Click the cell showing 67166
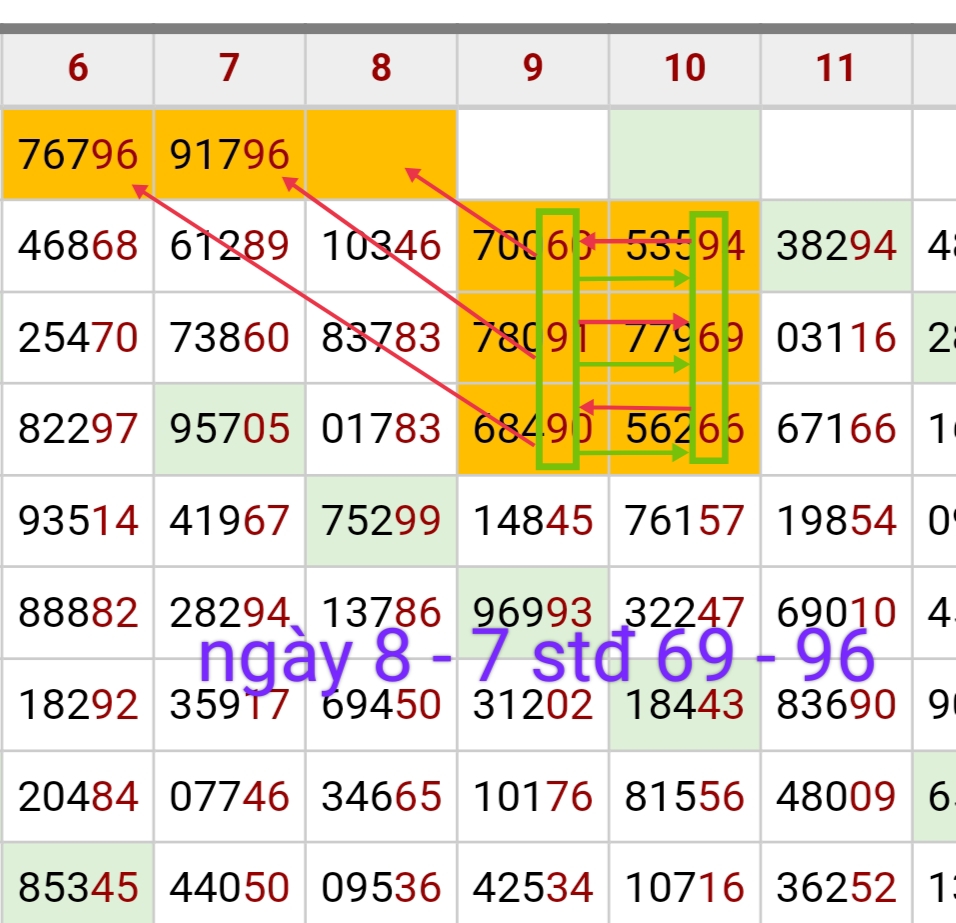 point(836,429)
